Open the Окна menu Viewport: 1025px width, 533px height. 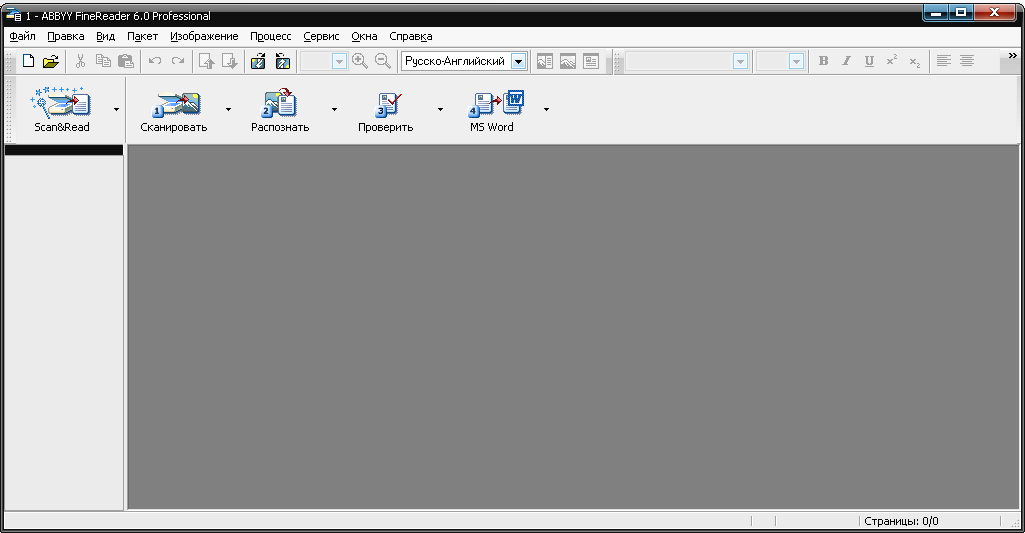364,37
